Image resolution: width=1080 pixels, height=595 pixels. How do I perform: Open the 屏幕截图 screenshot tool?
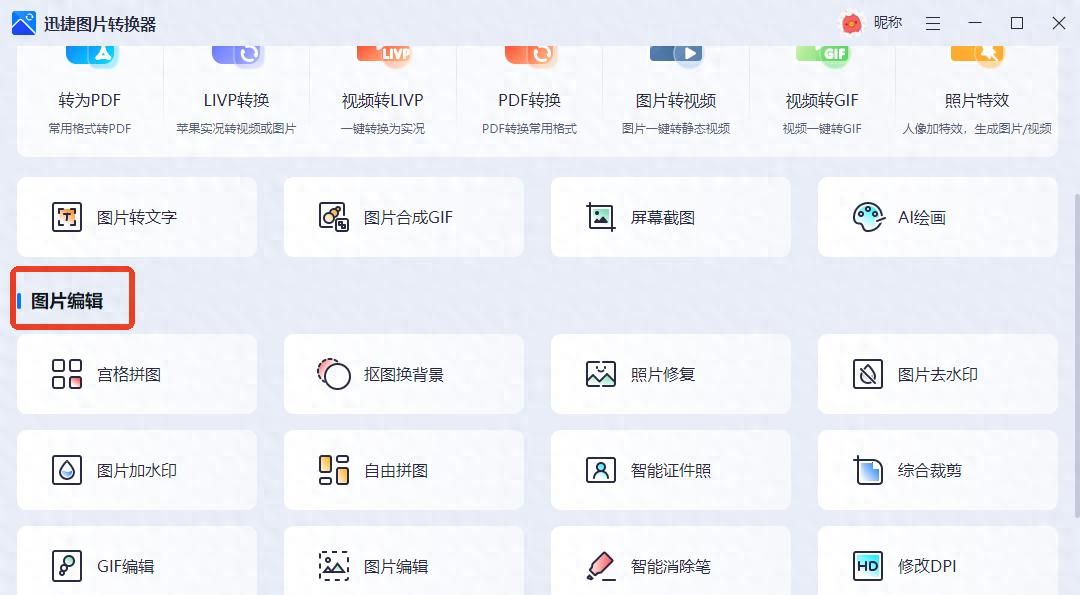[670, 216]
